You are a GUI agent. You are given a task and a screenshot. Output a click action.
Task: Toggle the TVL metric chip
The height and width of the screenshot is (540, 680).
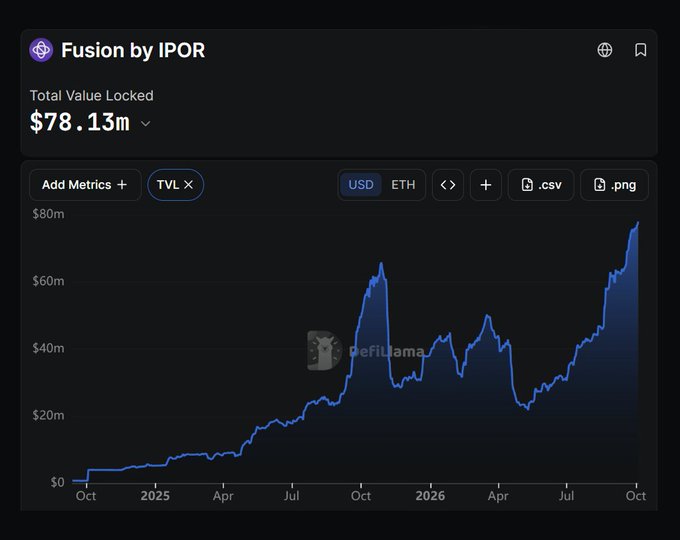(176, 185)
